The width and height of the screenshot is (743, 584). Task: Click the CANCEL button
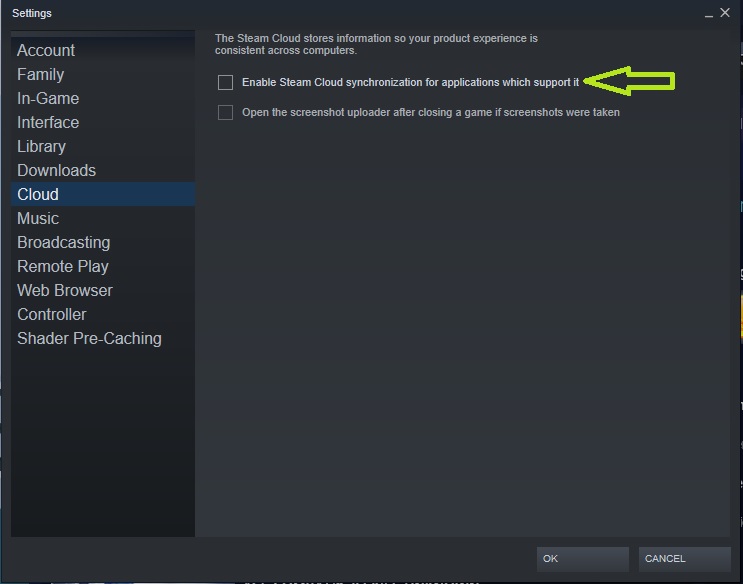point(685,559)
